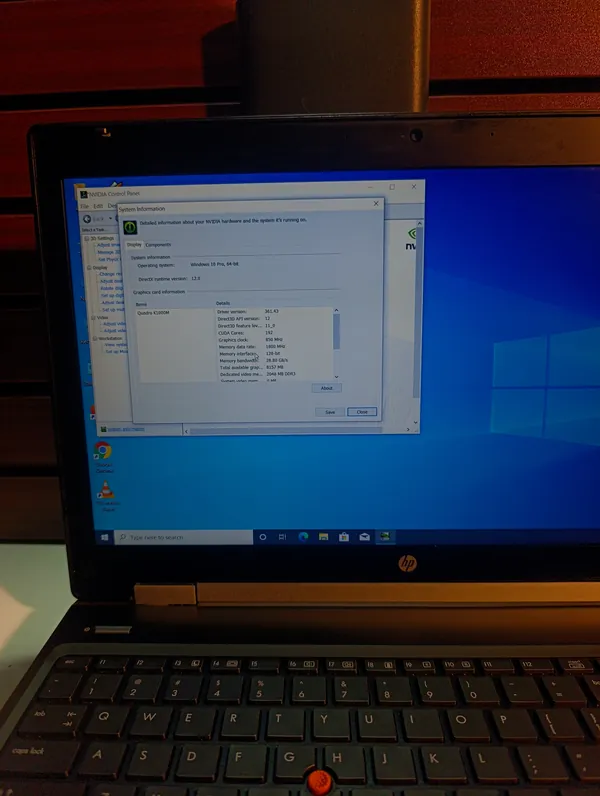Click the Type here to search box

click(x=180, y=538)
